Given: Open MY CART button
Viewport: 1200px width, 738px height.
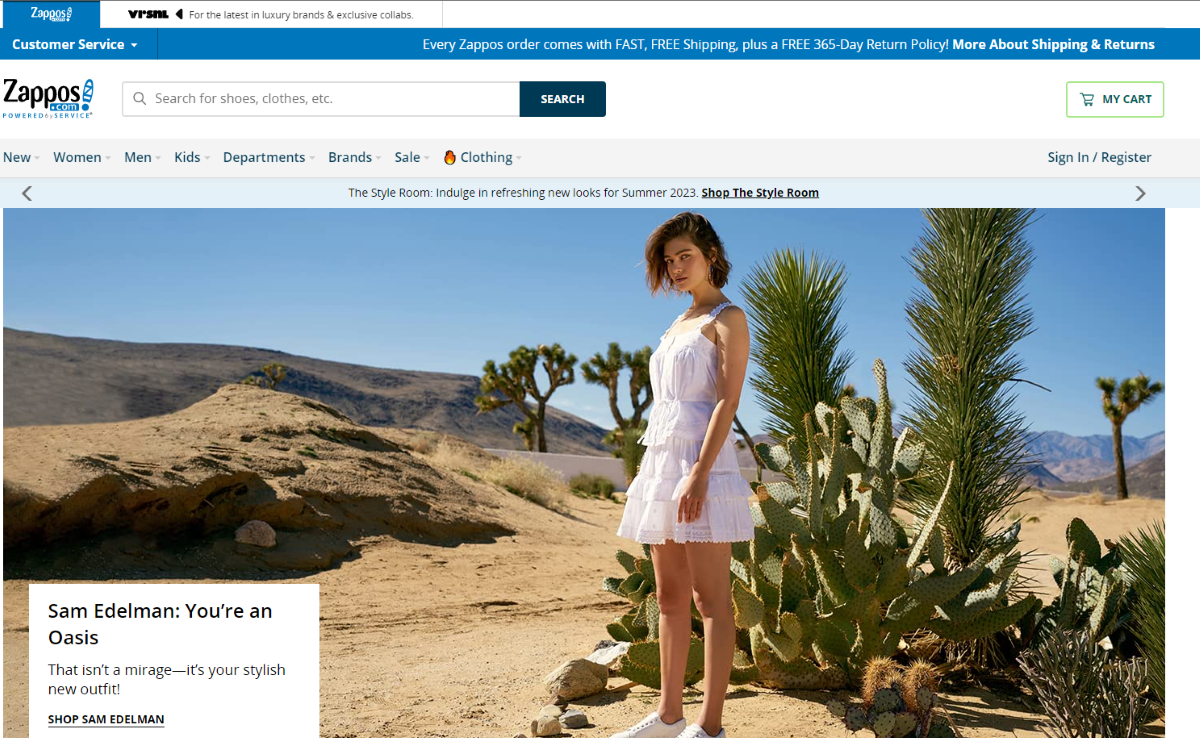Looking at the screenshot, I should tap(1115, 99).
